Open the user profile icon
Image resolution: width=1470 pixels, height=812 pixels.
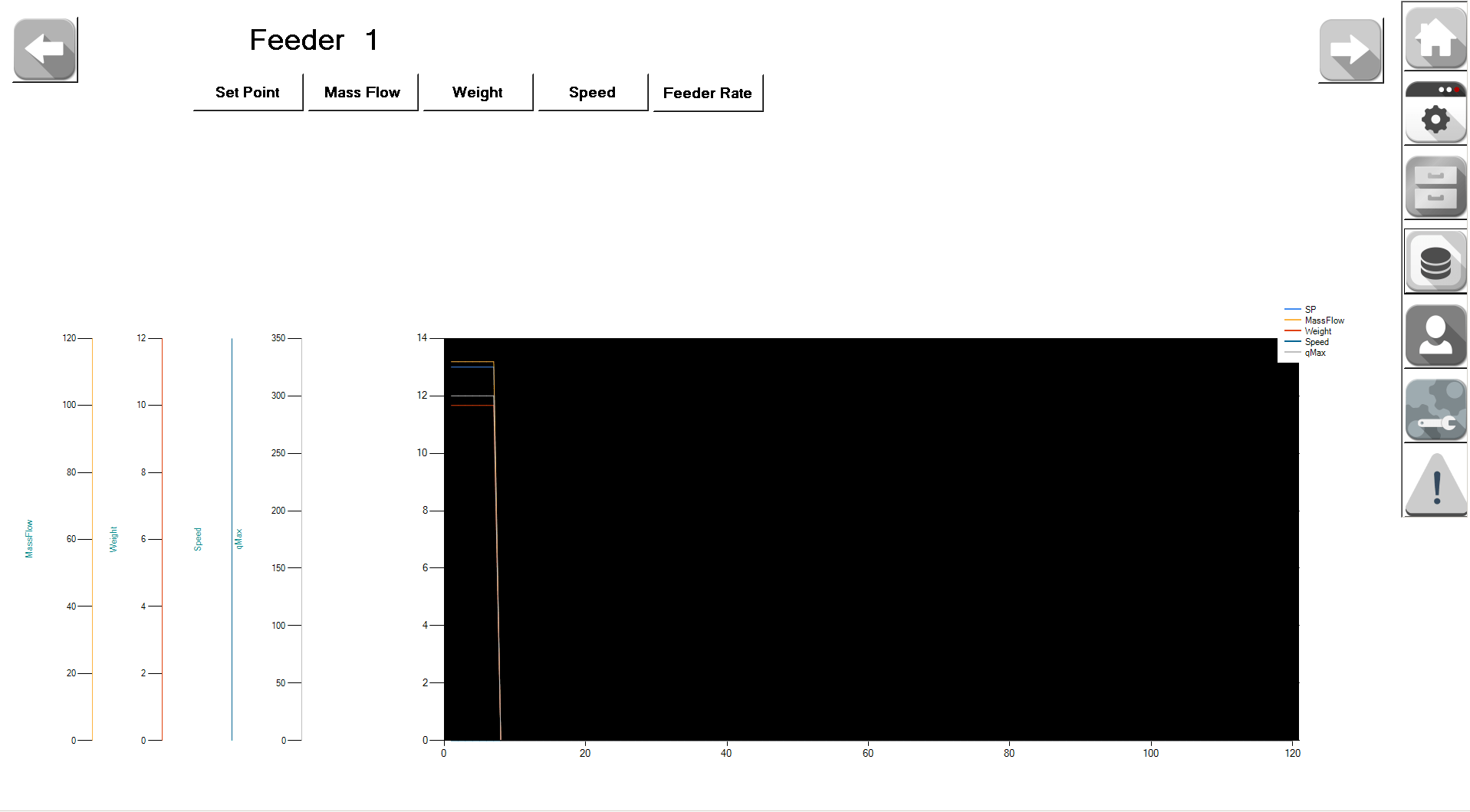pyautogui.click(x=1435, y=337)
